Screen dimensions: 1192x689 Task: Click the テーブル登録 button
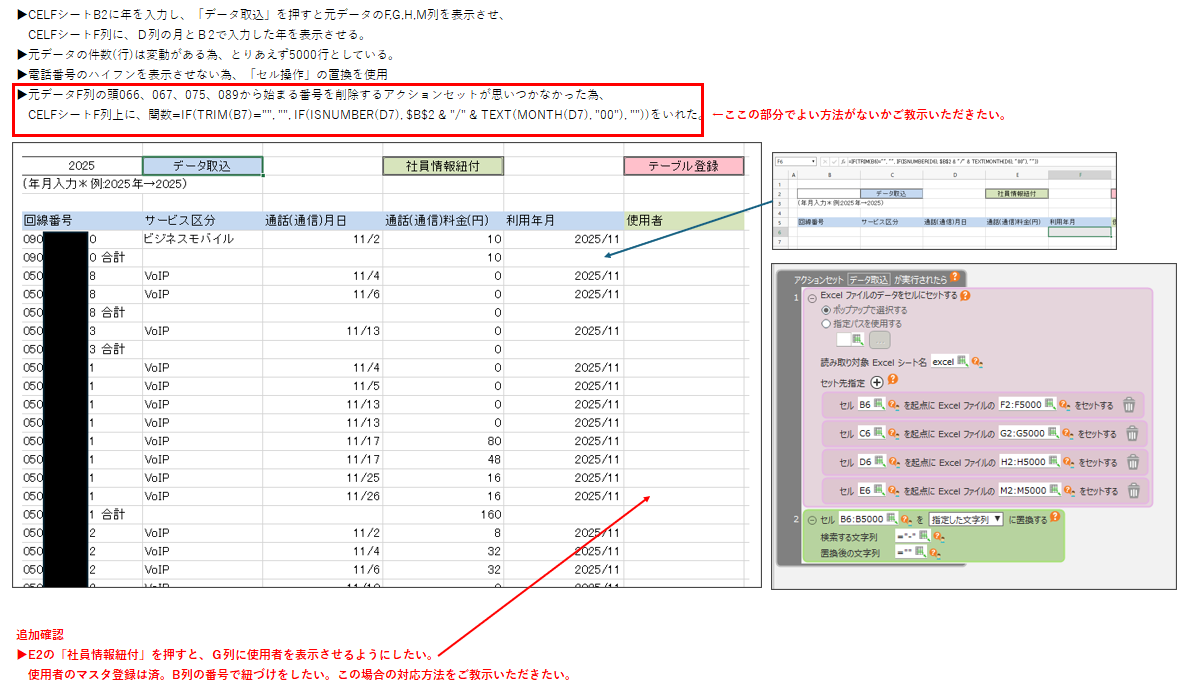pyautogui.click(x=684, y=166)
